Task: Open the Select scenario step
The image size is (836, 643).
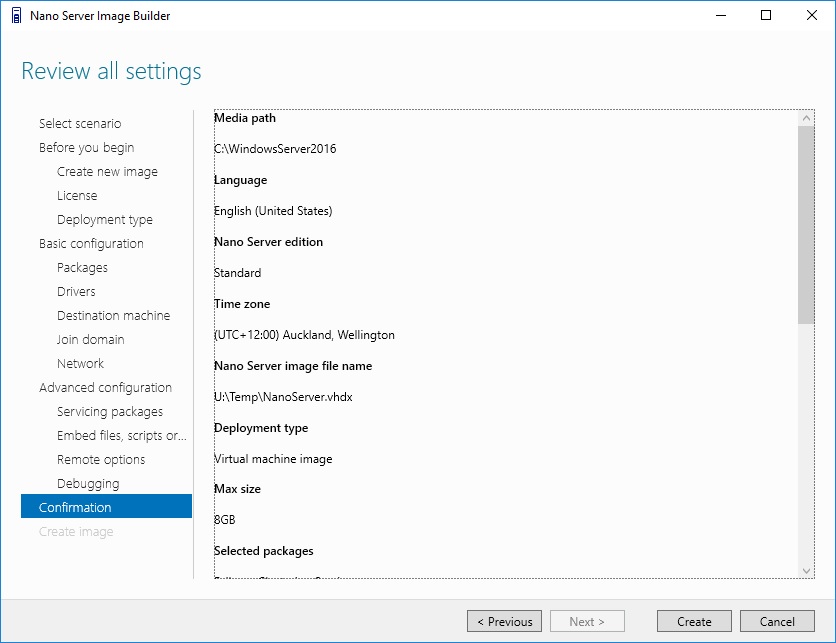Action: pos(80,124)
